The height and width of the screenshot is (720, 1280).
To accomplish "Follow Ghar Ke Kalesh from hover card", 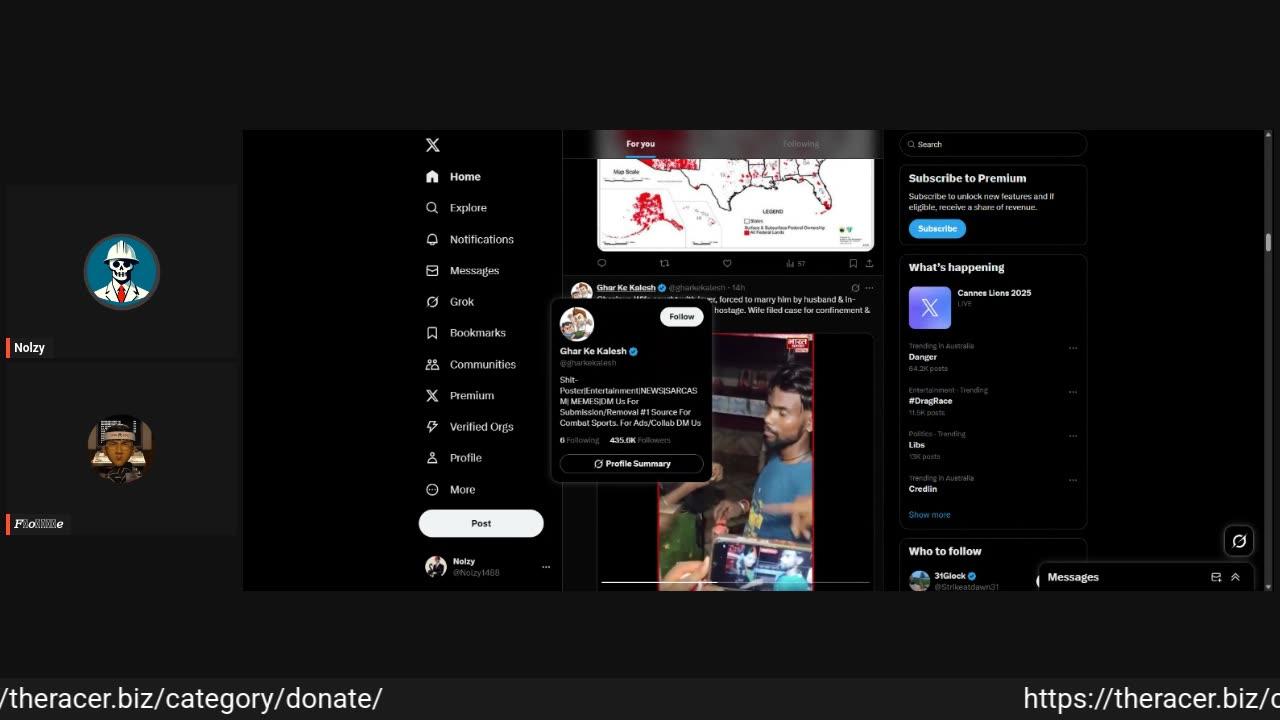I will pyautogui.click(x=682, y=316).
